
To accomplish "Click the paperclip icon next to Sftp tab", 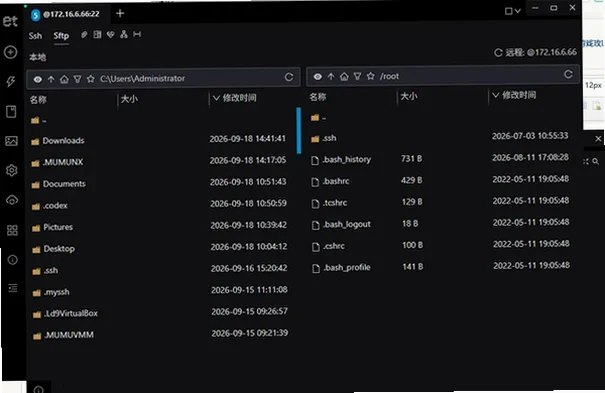I will (84, 35).
